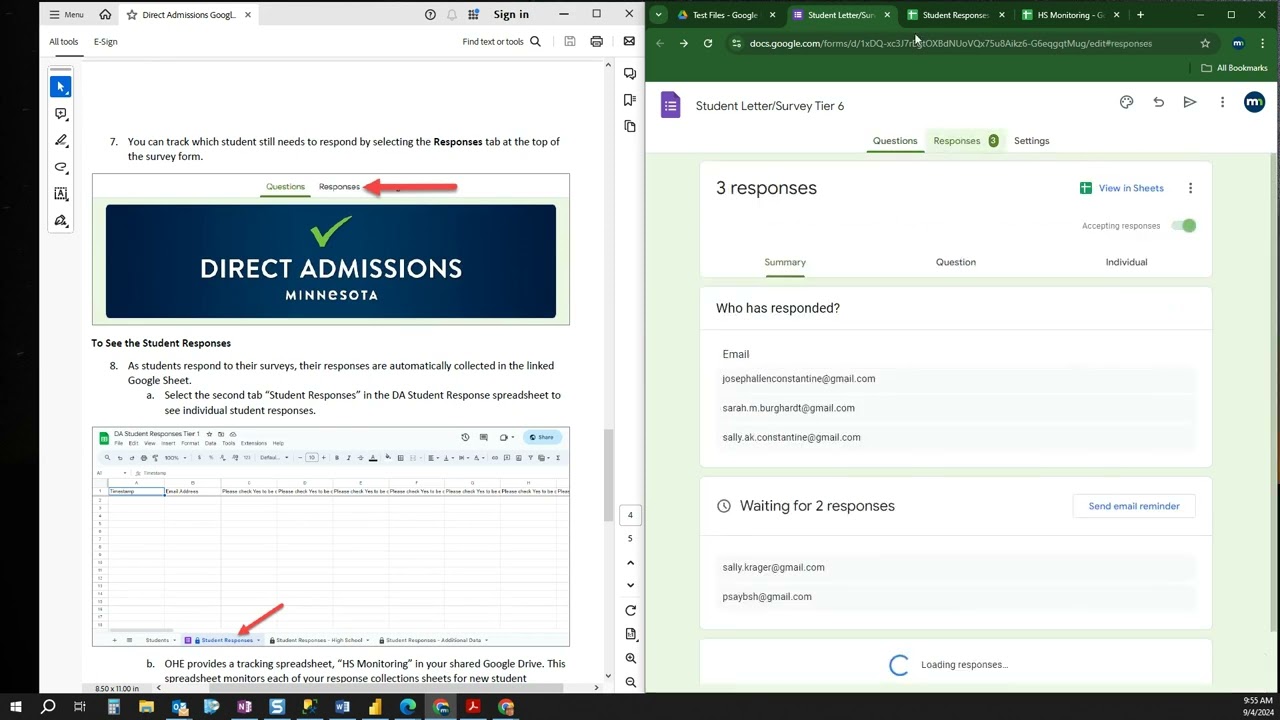Switch to Student Responses sheet browser tab
Viewport: 1280px width, 720px height.
(x=955, y=15)
